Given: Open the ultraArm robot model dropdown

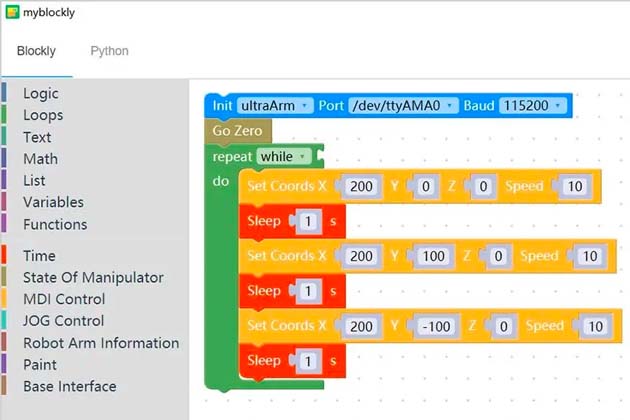Looking at the screenshot, I should click(275, 105).
